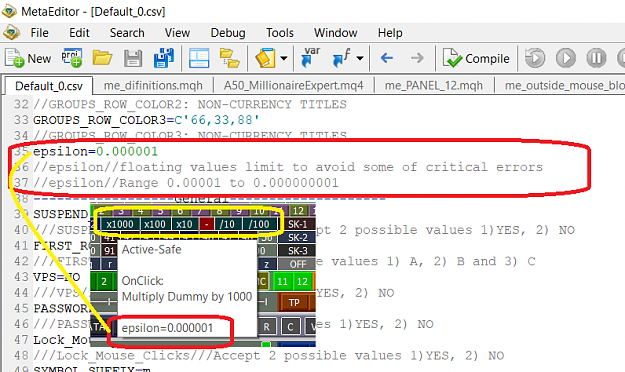The image size is (625, 372).
Task: Open the Search menu
Action: [127, 33]
